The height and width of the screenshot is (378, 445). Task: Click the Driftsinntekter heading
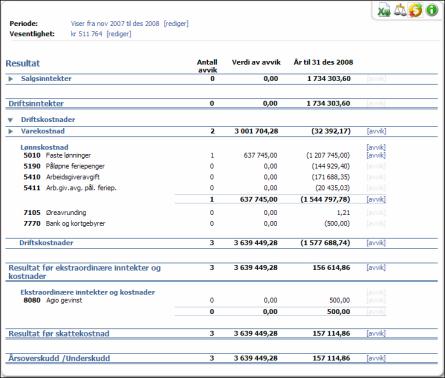coord(36,103)
